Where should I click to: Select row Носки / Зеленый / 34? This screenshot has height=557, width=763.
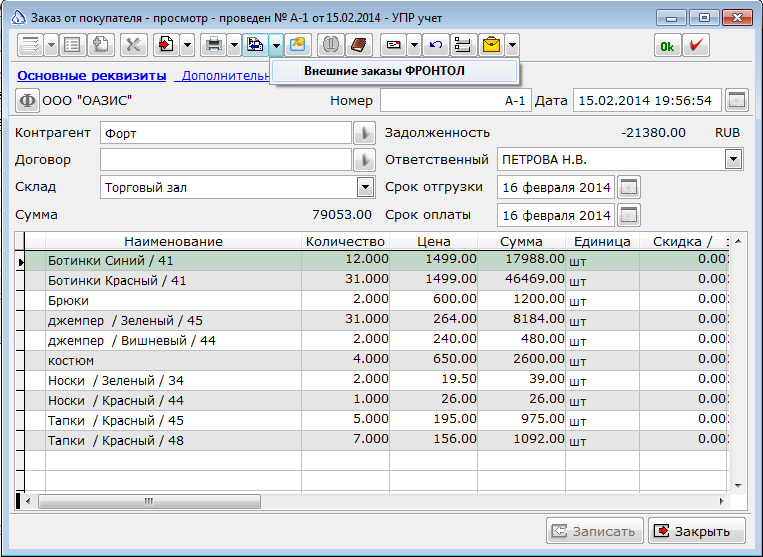(x=377, y=380)
